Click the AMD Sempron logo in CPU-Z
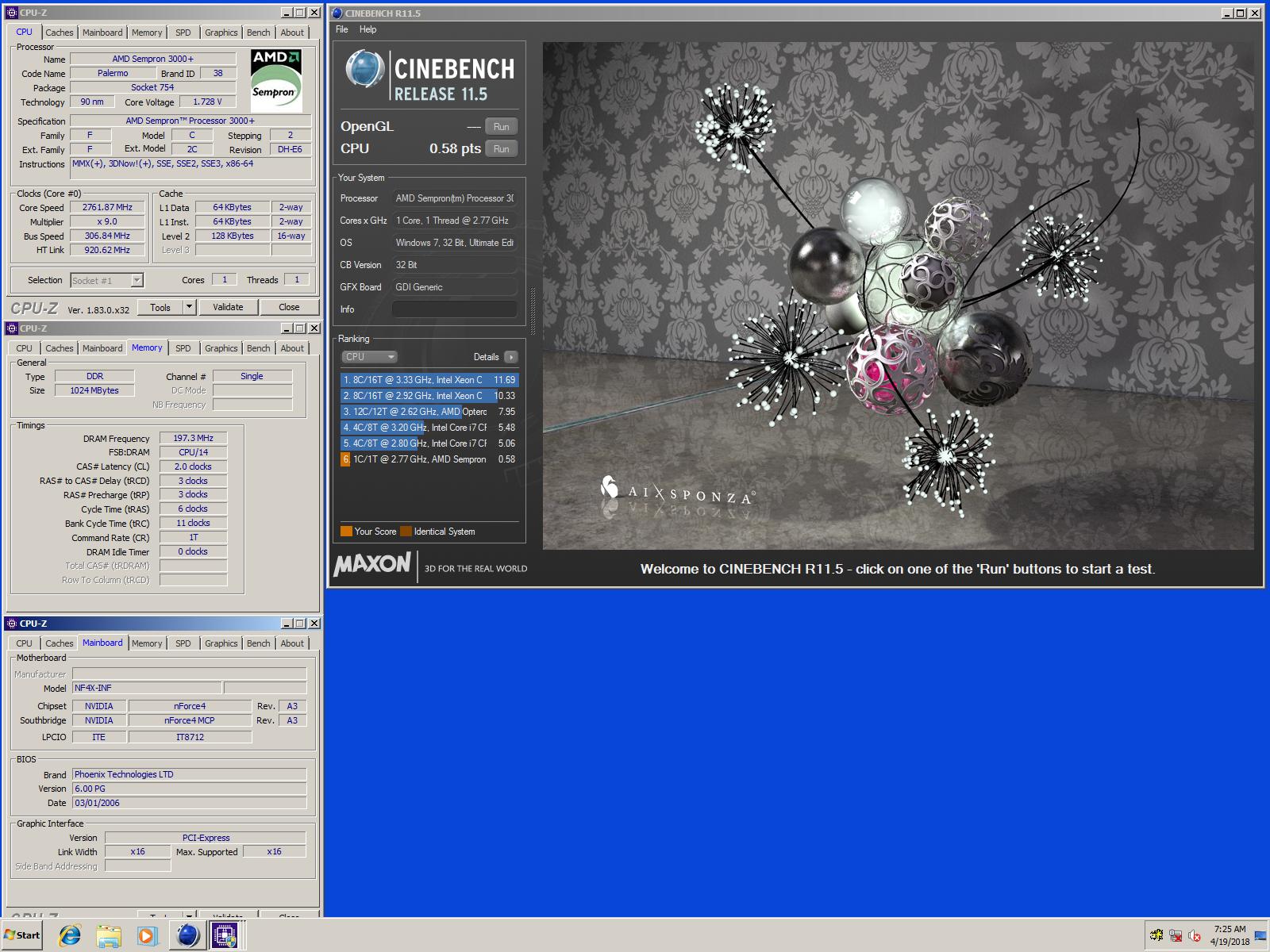1270x952 pixels. point(276,80)
